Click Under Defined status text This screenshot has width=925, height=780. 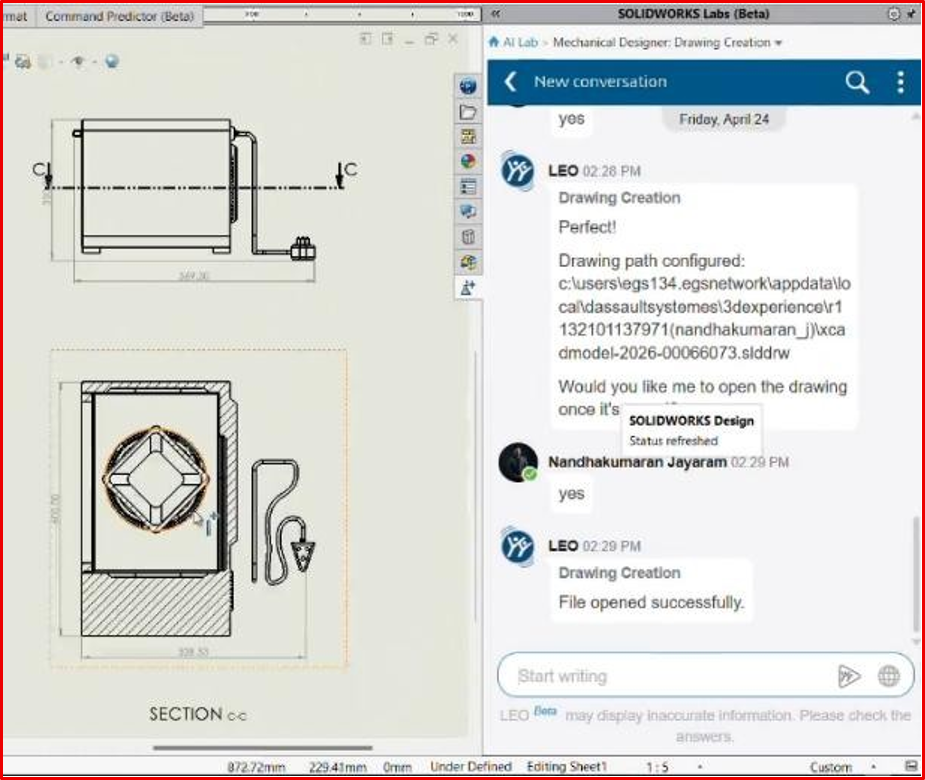[471, 766]
